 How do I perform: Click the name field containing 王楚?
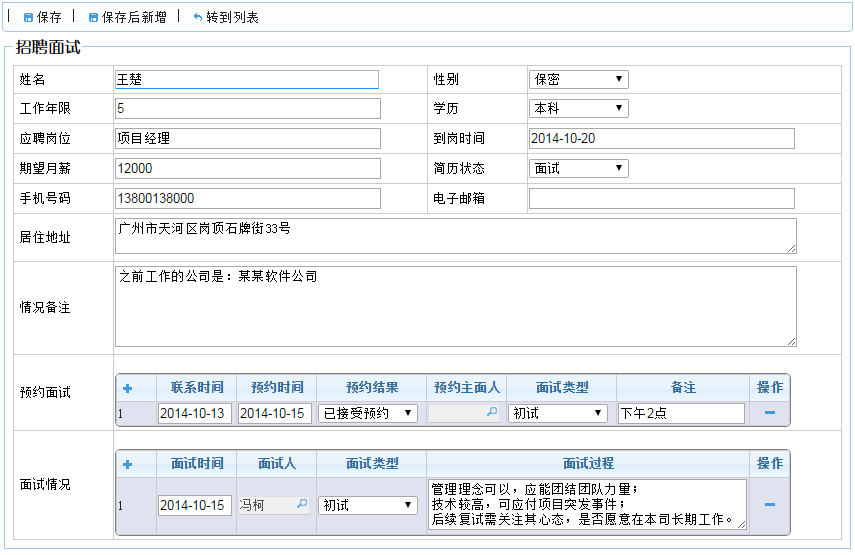[x=247, y=79]
